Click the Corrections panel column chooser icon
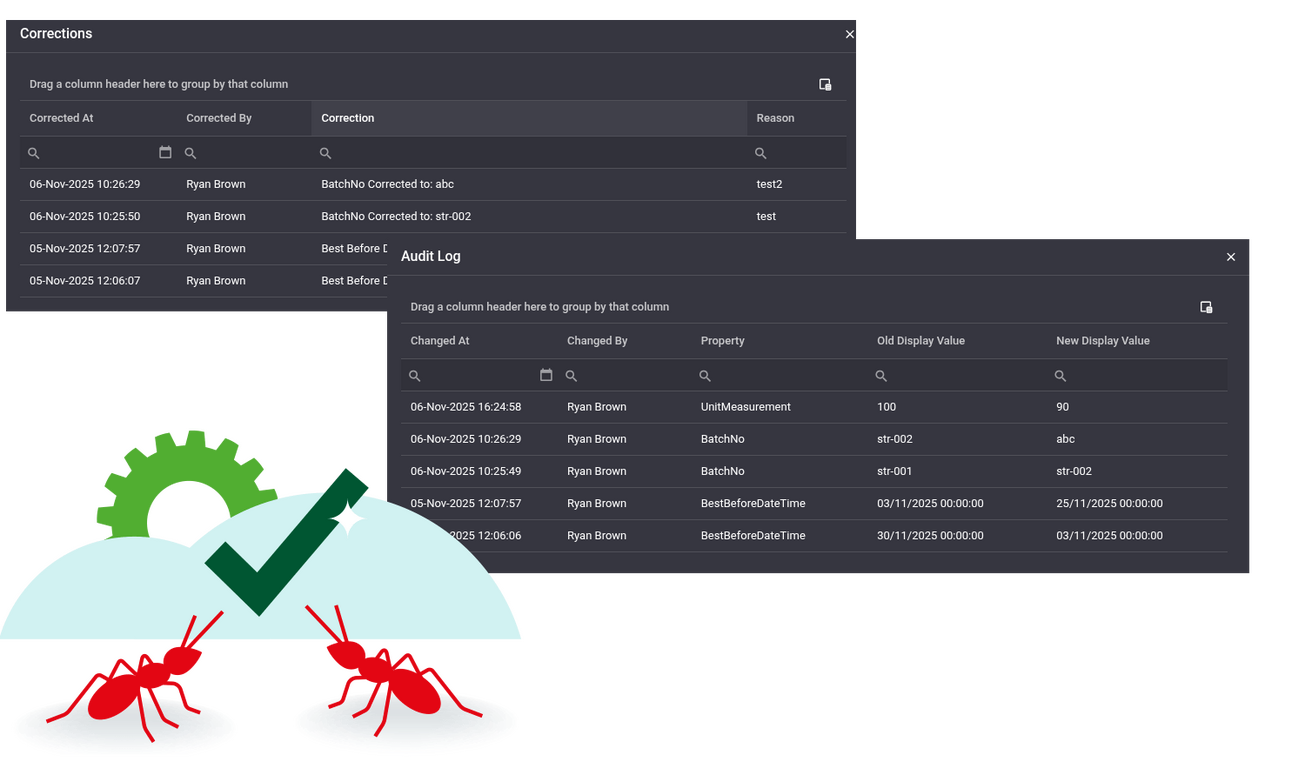Viewport: 1305px width, 775px height. tap(825, 85)
